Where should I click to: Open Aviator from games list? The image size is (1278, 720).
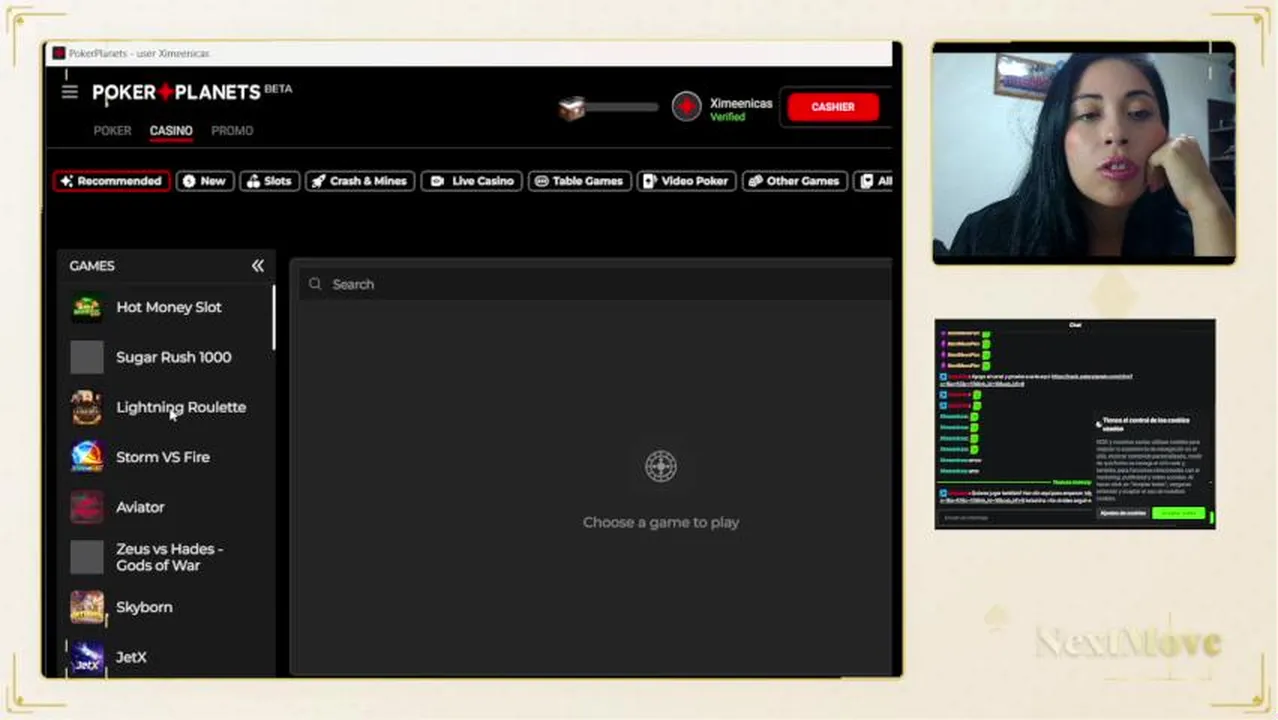(140, 507)
